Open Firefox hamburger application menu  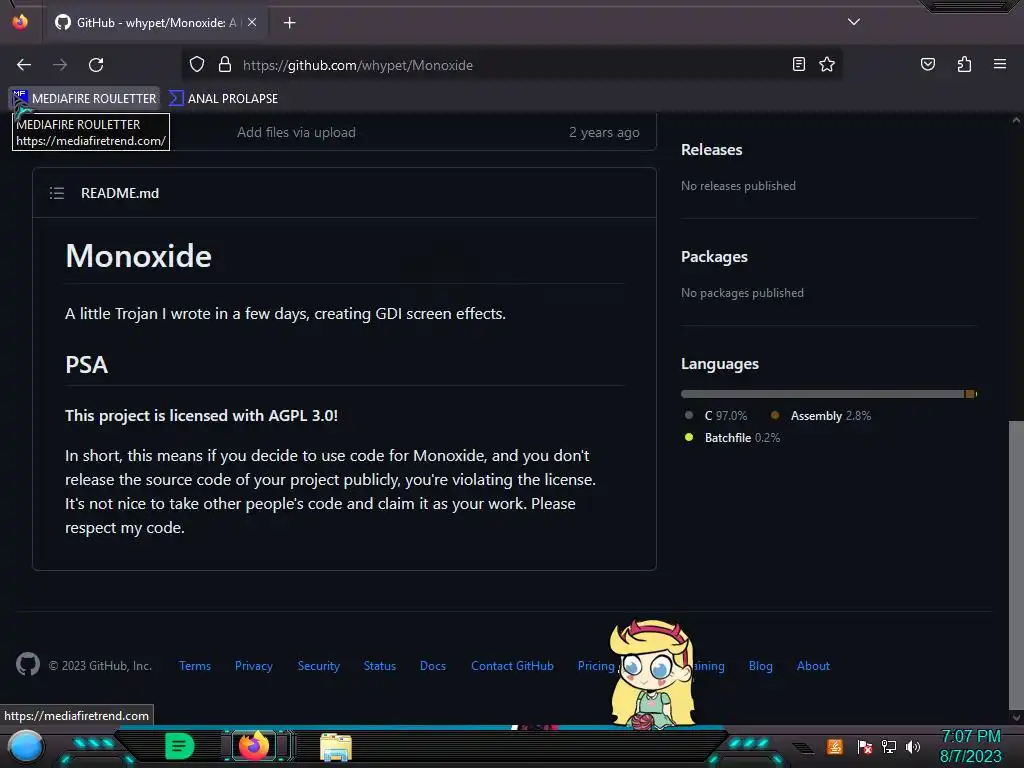click(x=1000, y=64)
